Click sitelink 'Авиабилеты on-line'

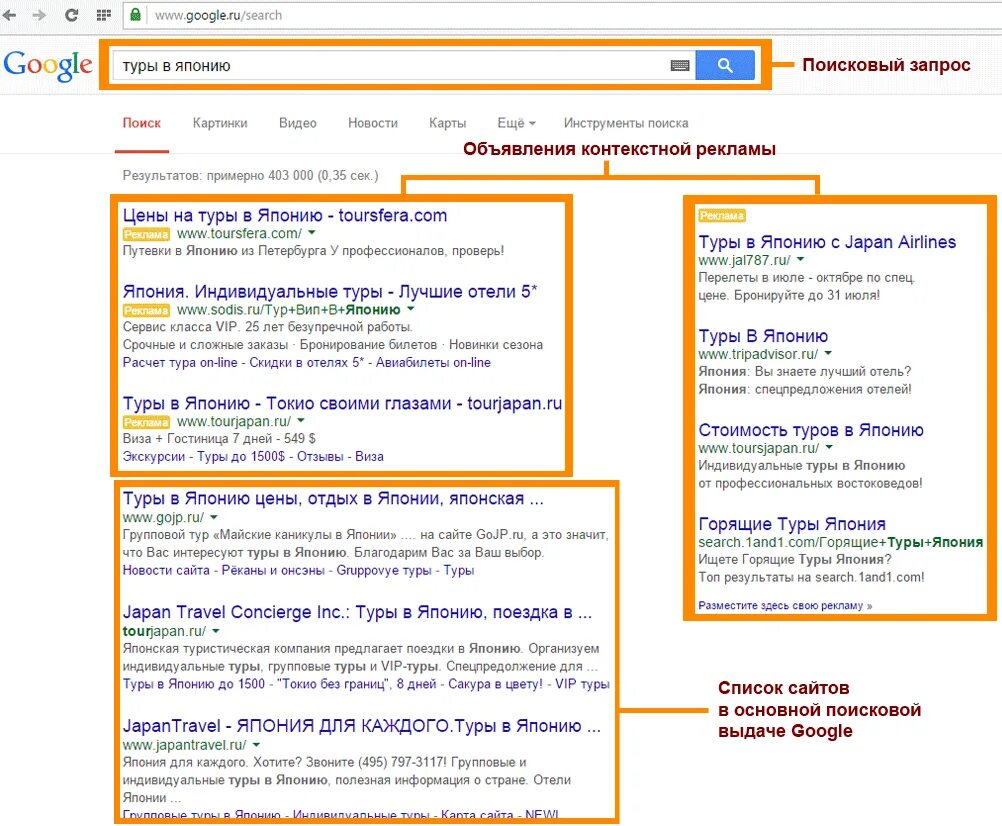(x=433, y=362)
